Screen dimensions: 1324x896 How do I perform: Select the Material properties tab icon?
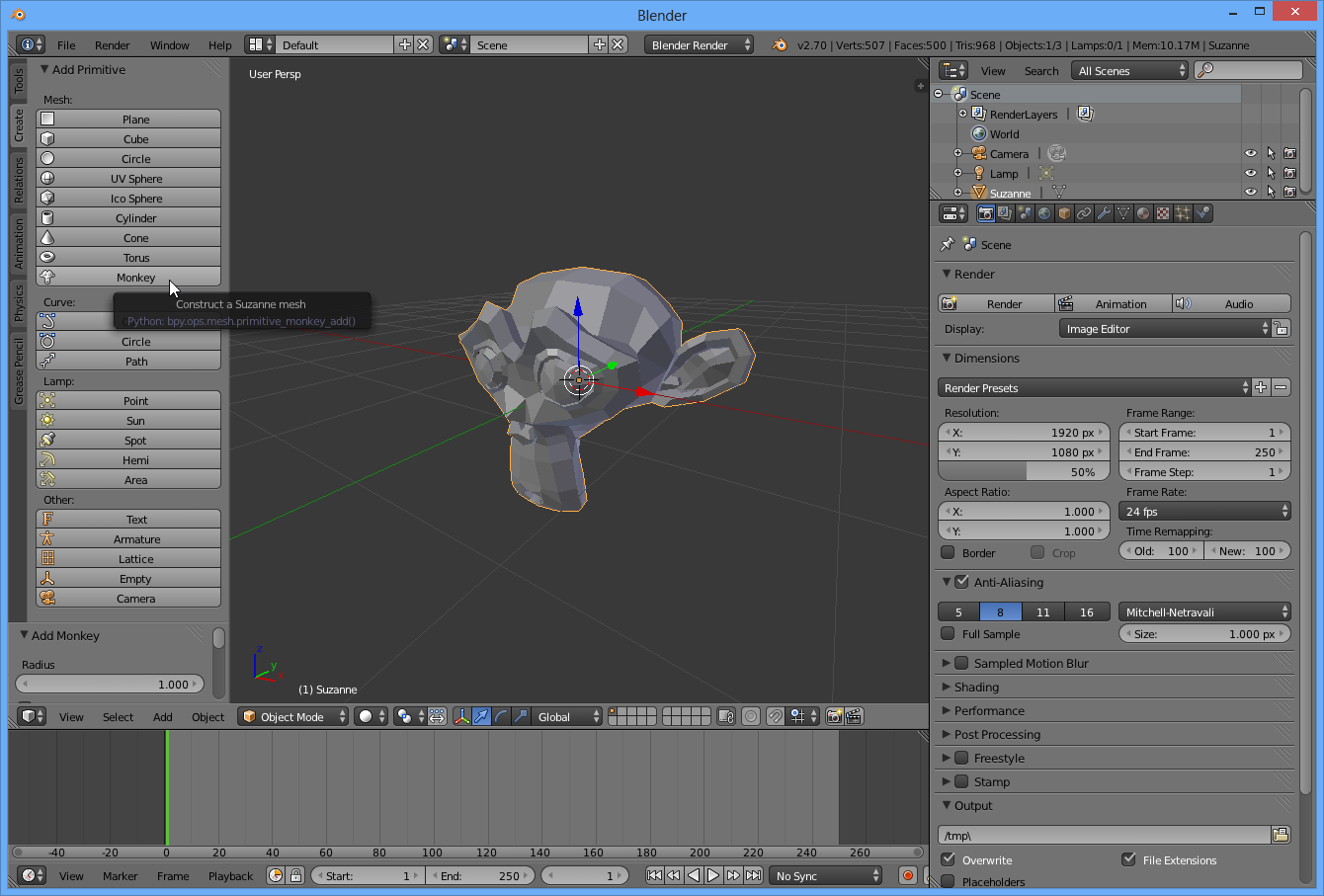tap(1143, 213)
